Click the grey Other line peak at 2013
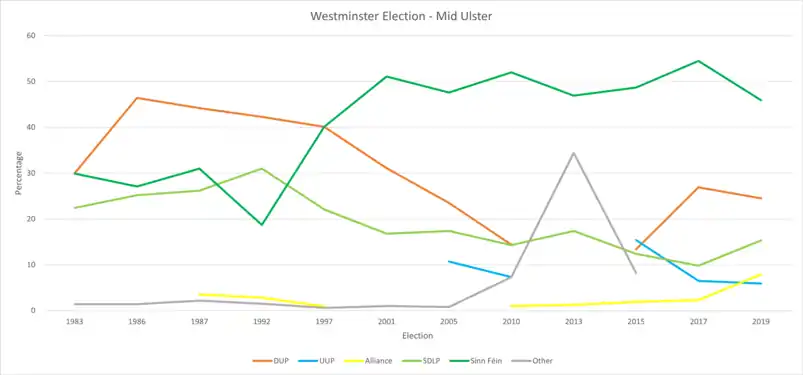This screenshot has width=803, height=375. click(x=573, y=153)
